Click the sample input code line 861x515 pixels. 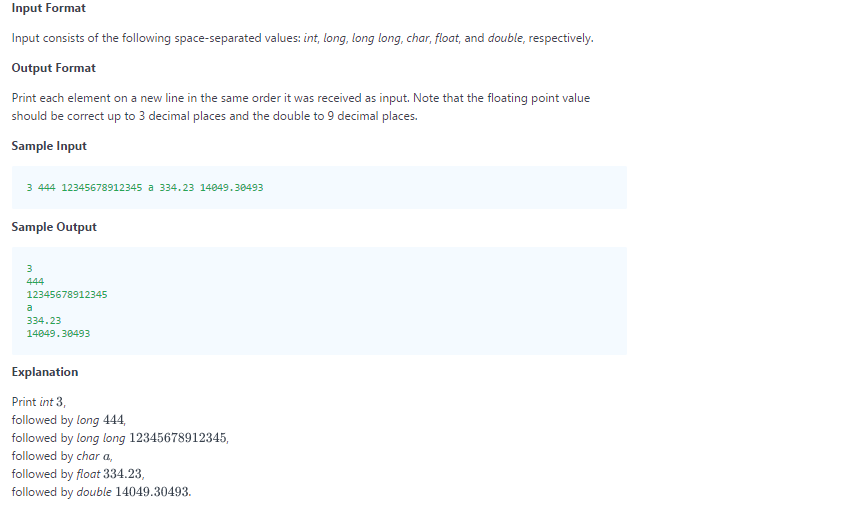click(x=145, y=188)
